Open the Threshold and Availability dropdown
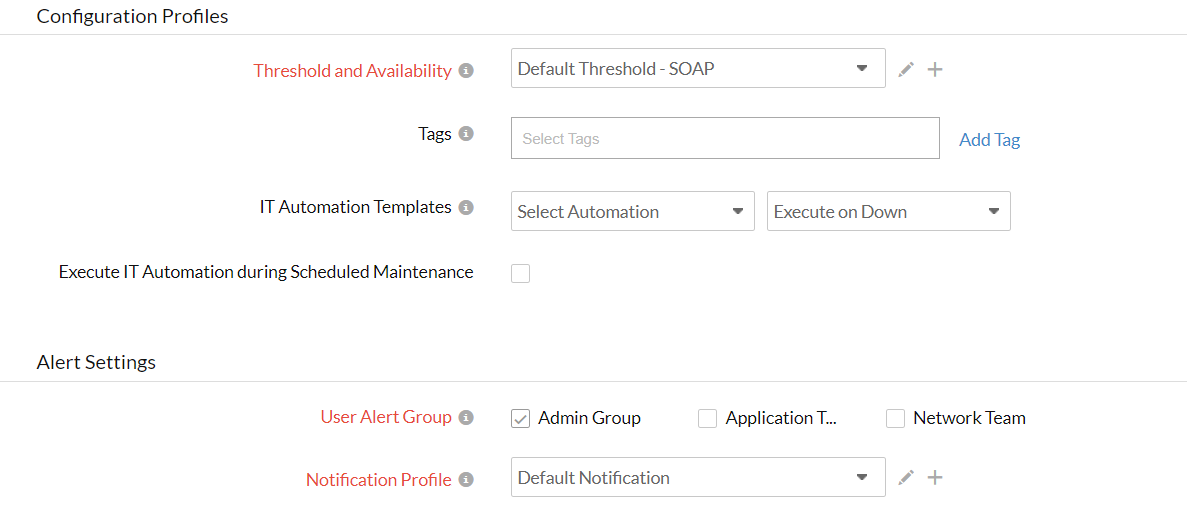The image size is (1187, 521). [697, 69]
